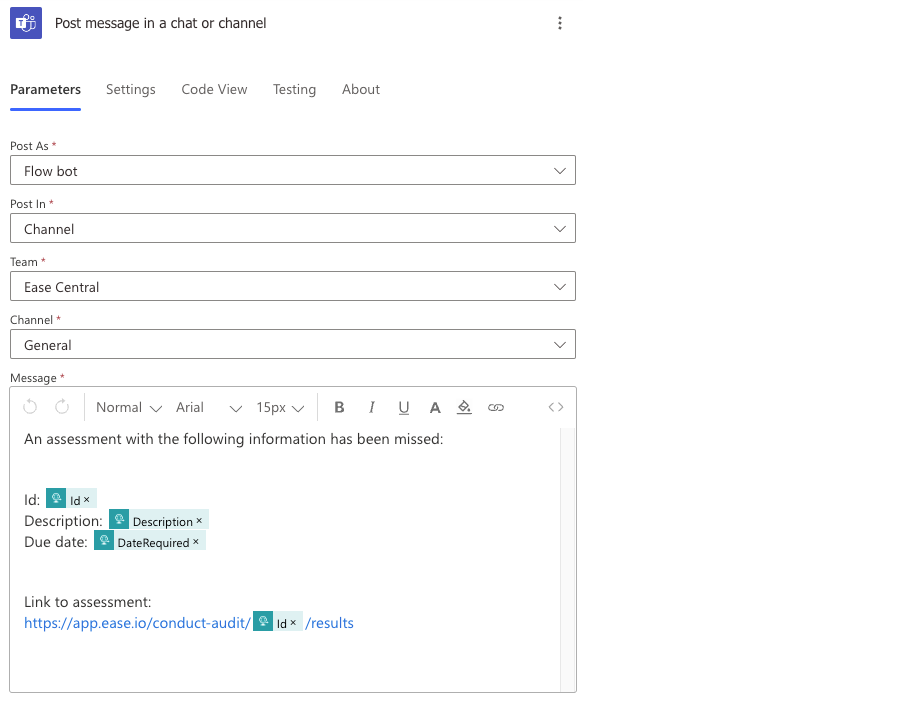This screenshot has height=702, width=908.
Task: Toggle italic formatting in message editor
Action: click(372, 407)
